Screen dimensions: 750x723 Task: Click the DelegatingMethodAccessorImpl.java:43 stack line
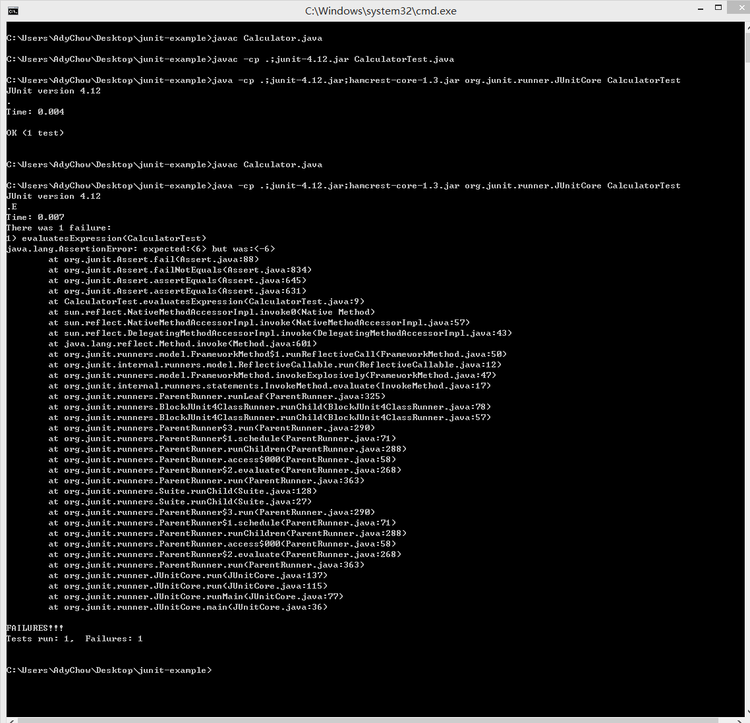click(280, 333)
